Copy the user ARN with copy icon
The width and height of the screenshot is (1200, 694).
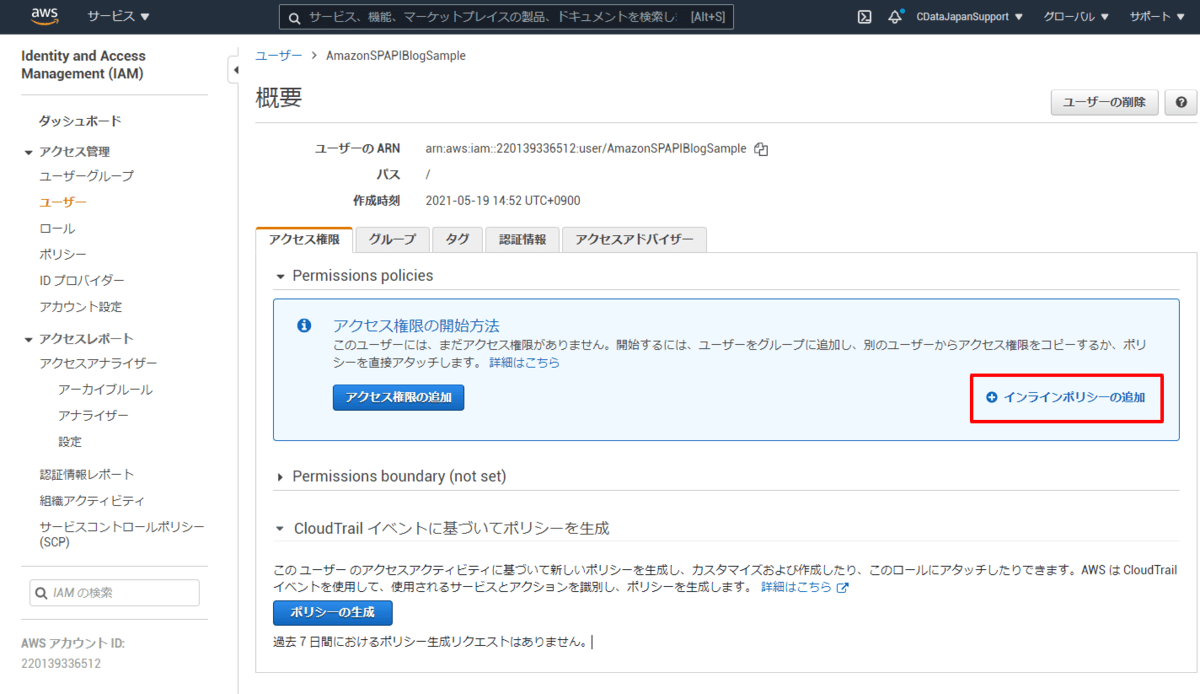tap(761, 149)
